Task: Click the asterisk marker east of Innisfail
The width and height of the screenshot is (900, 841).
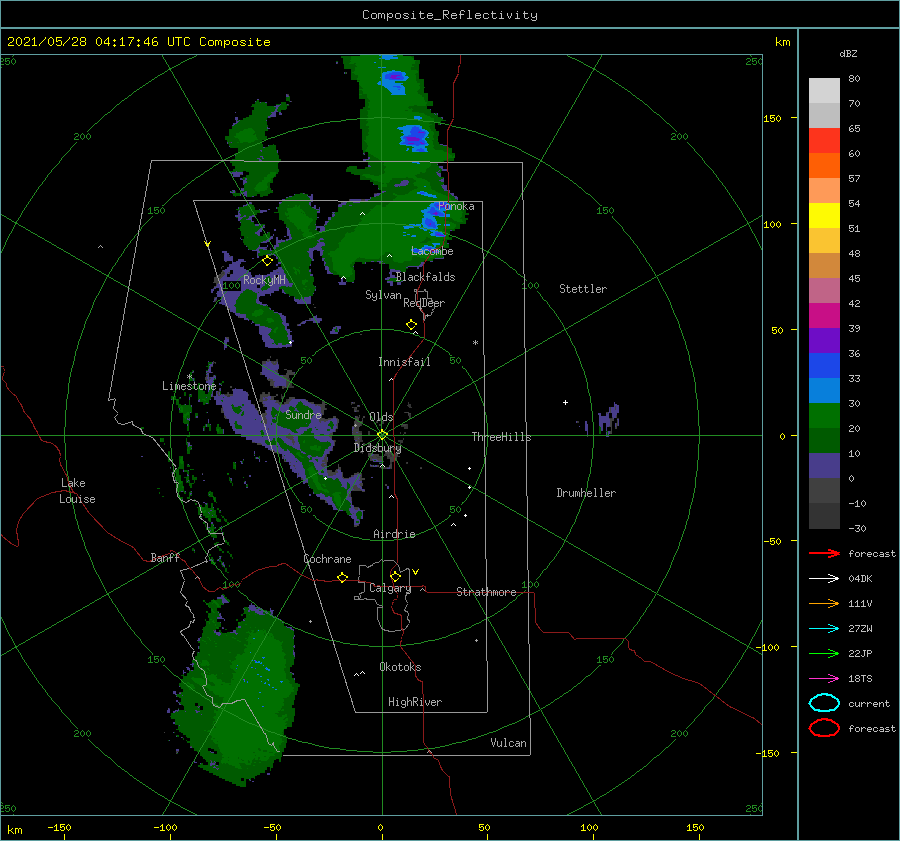Action: (475, 343)
